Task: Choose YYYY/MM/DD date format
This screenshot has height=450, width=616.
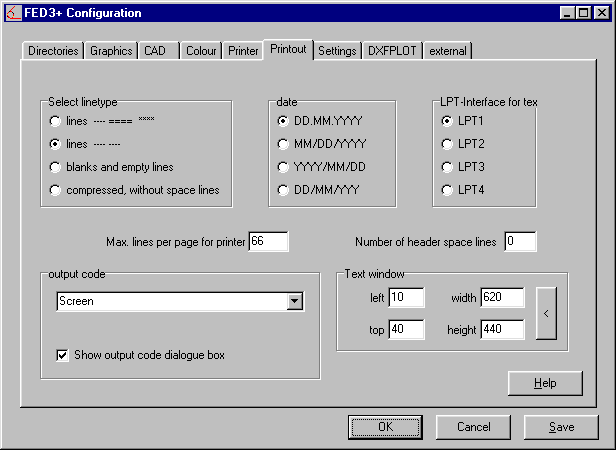Action: [x=285, y=167]
